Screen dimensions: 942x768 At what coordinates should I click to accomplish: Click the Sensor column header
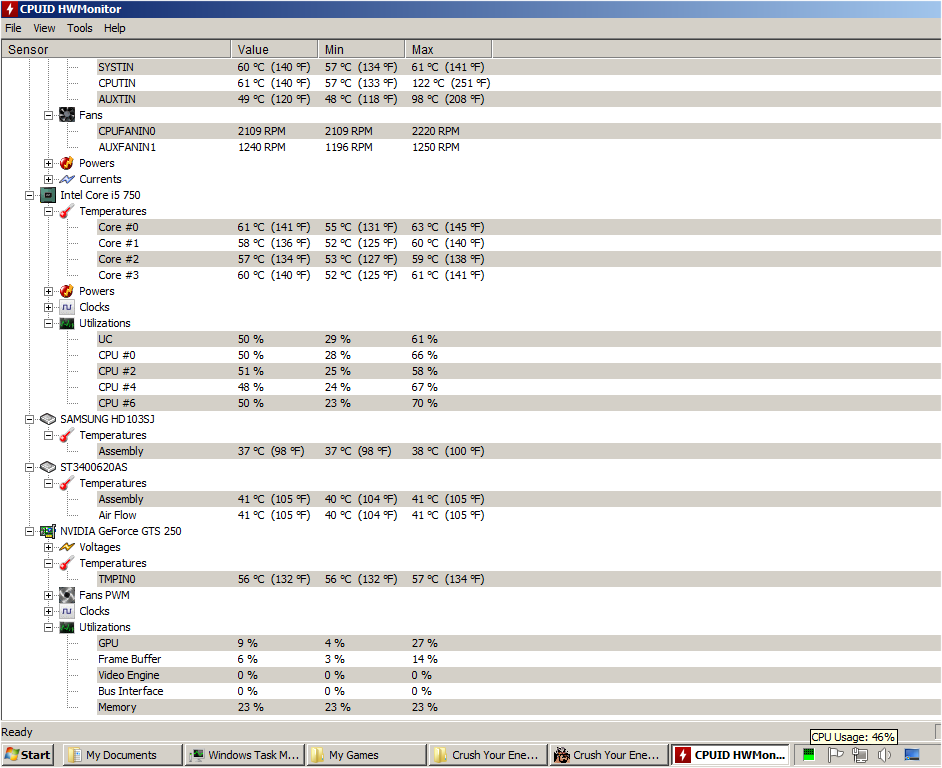[117, 49]
